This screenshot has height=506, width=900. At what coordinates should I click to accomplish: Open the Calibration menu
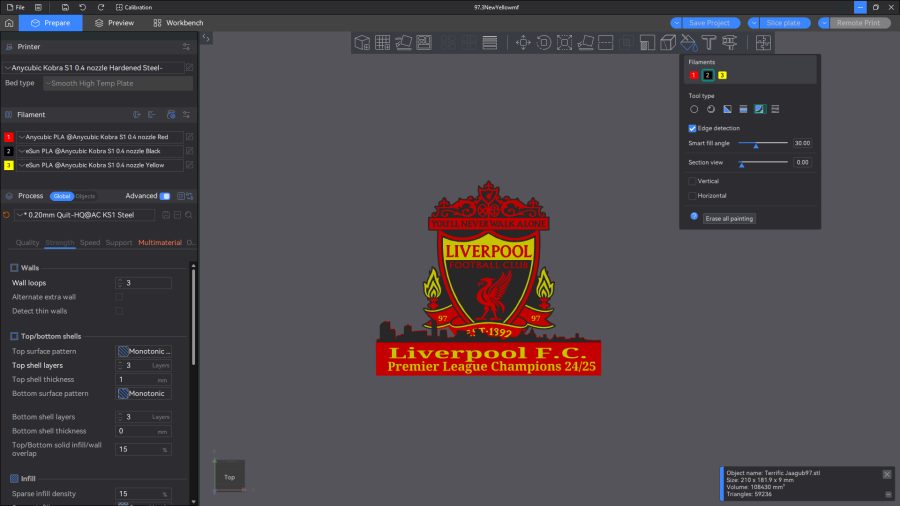134,7
